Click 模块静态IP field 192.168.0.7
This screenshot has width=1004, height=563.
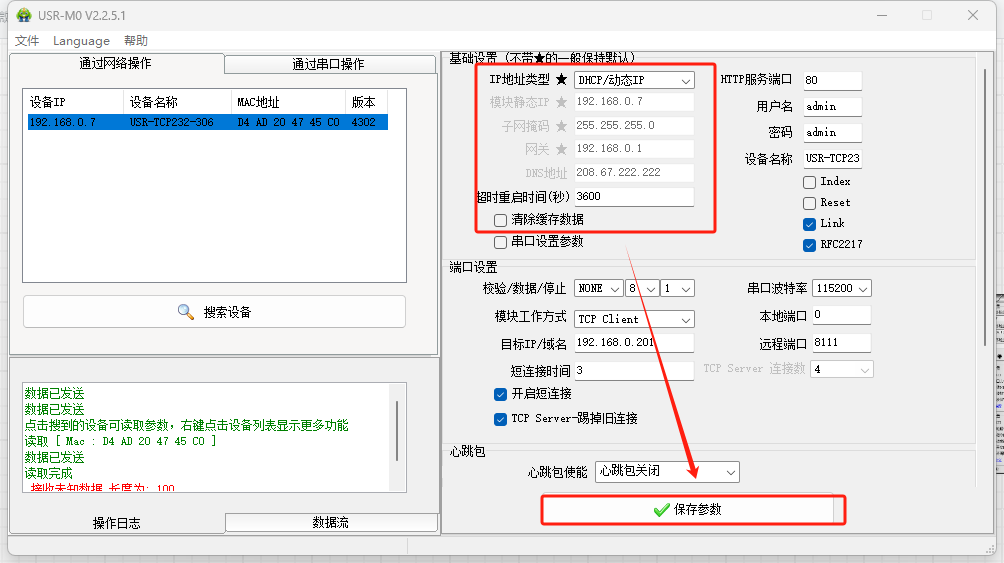tap(634, 102)
